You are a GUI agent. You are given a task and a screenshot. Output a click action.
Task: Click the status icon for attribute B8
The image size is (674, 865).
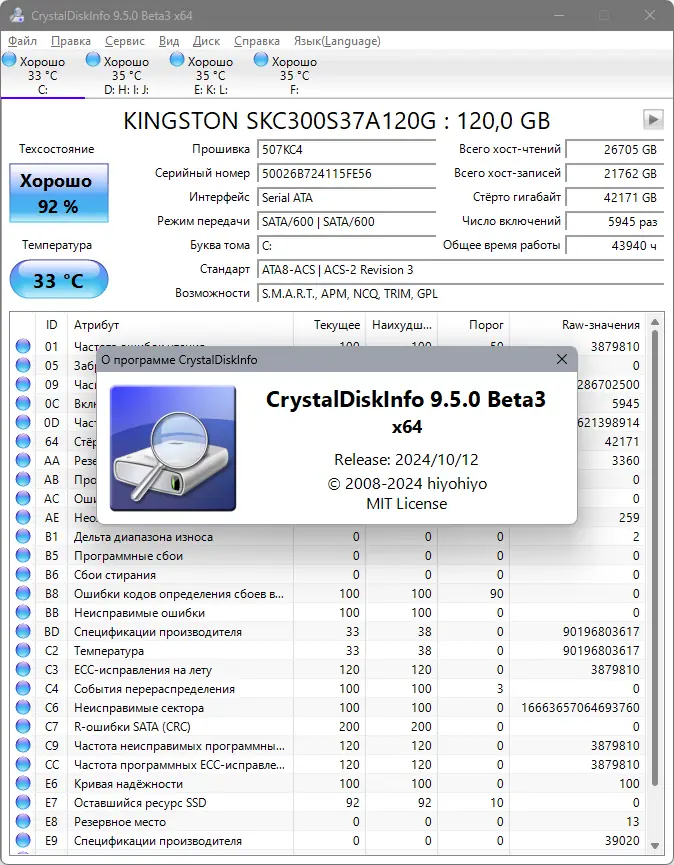[x=23, y=594]
